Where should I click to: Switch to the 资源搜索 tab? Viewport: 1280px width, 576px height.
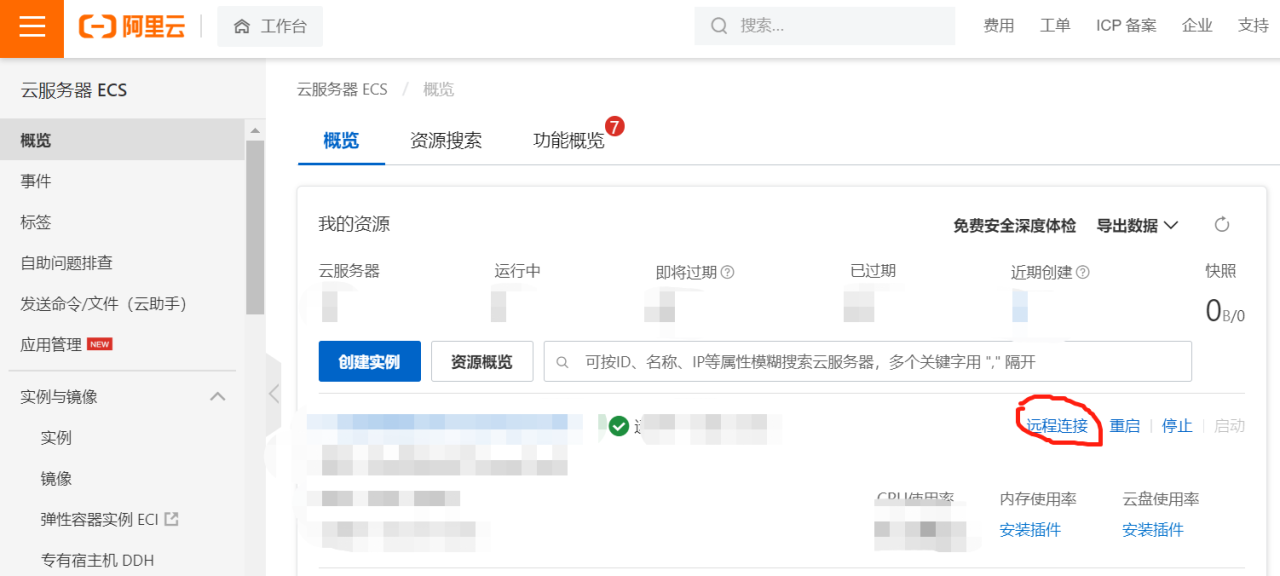point(445,141)
